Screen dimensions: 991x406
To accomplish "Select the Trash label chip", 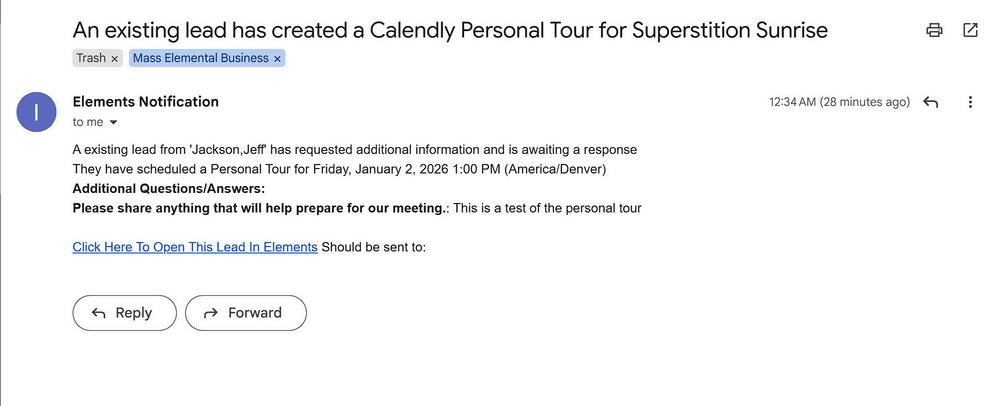I will pos(91,58).
